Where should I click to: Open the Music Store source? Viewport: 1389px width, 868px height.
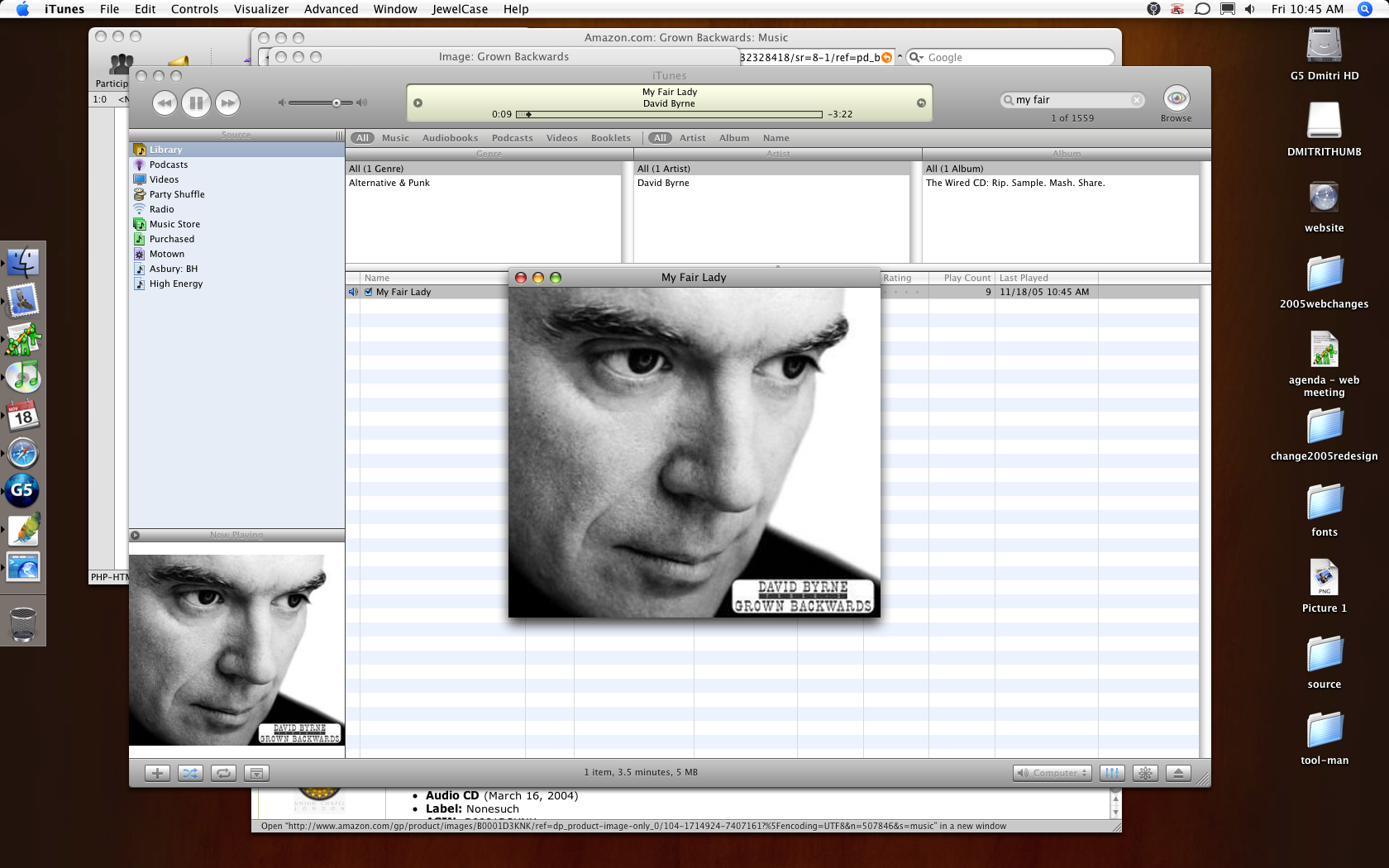pos(236,224)
